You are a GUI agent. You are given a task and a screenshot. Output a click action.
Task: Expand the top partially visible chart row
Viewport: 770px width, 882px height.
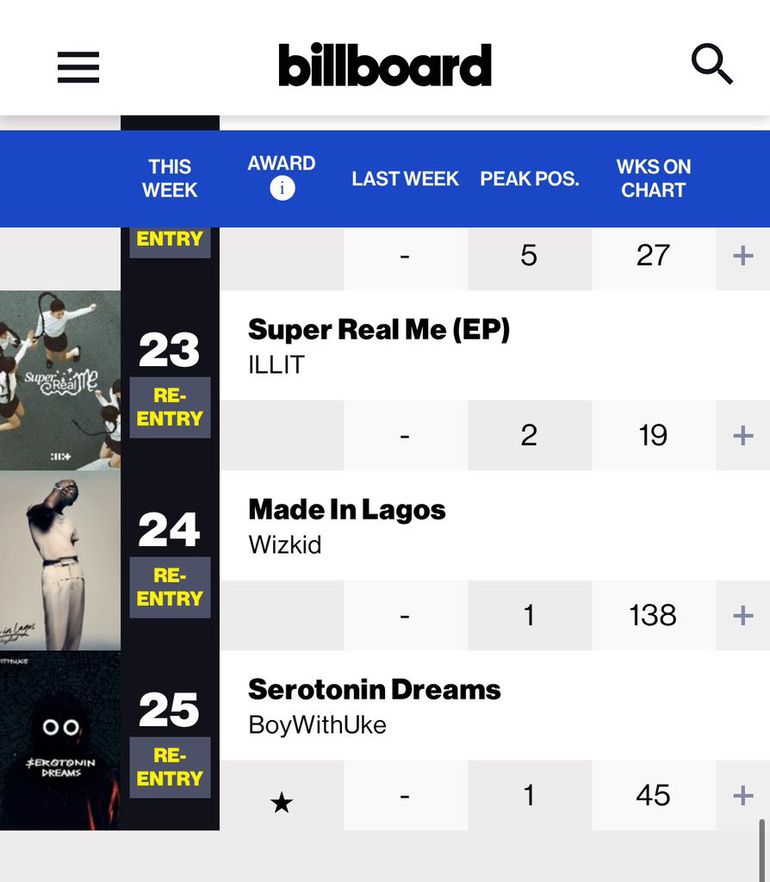742,255
